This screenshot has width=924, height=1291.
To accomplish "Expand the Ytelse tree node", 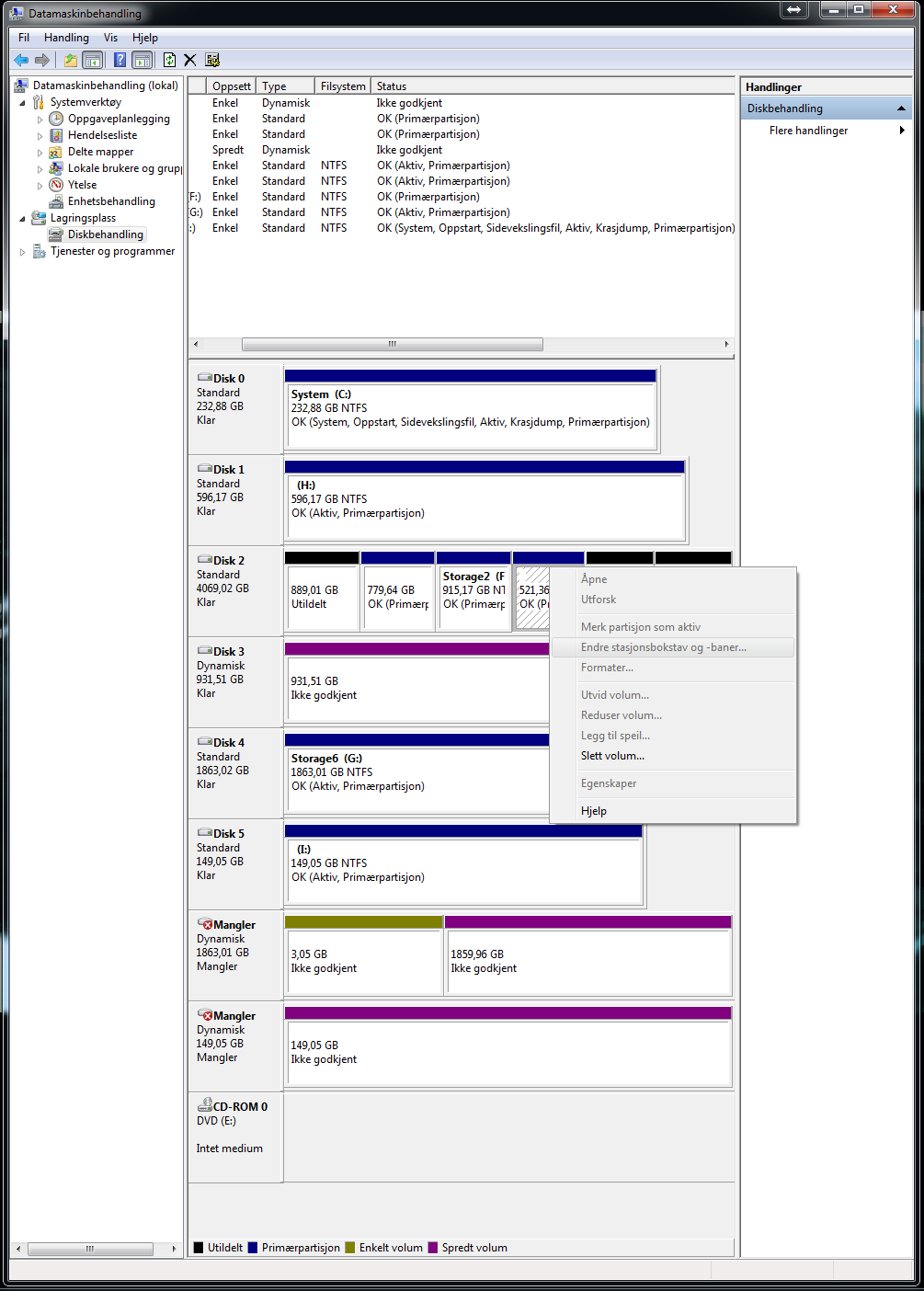I will [40, 186].
